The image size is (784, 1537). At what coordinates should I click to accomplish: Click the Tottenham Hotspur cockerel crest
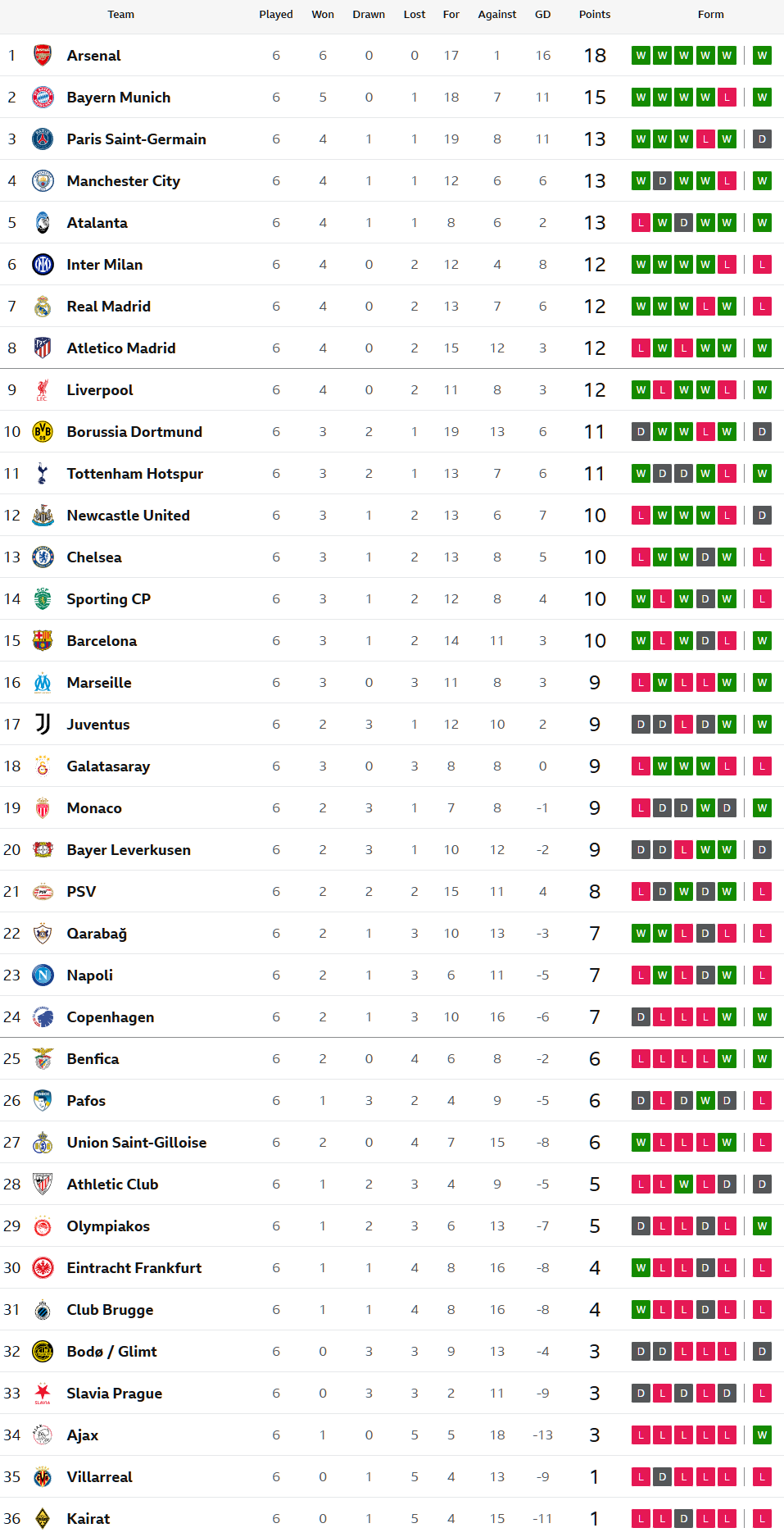[43, 474]
